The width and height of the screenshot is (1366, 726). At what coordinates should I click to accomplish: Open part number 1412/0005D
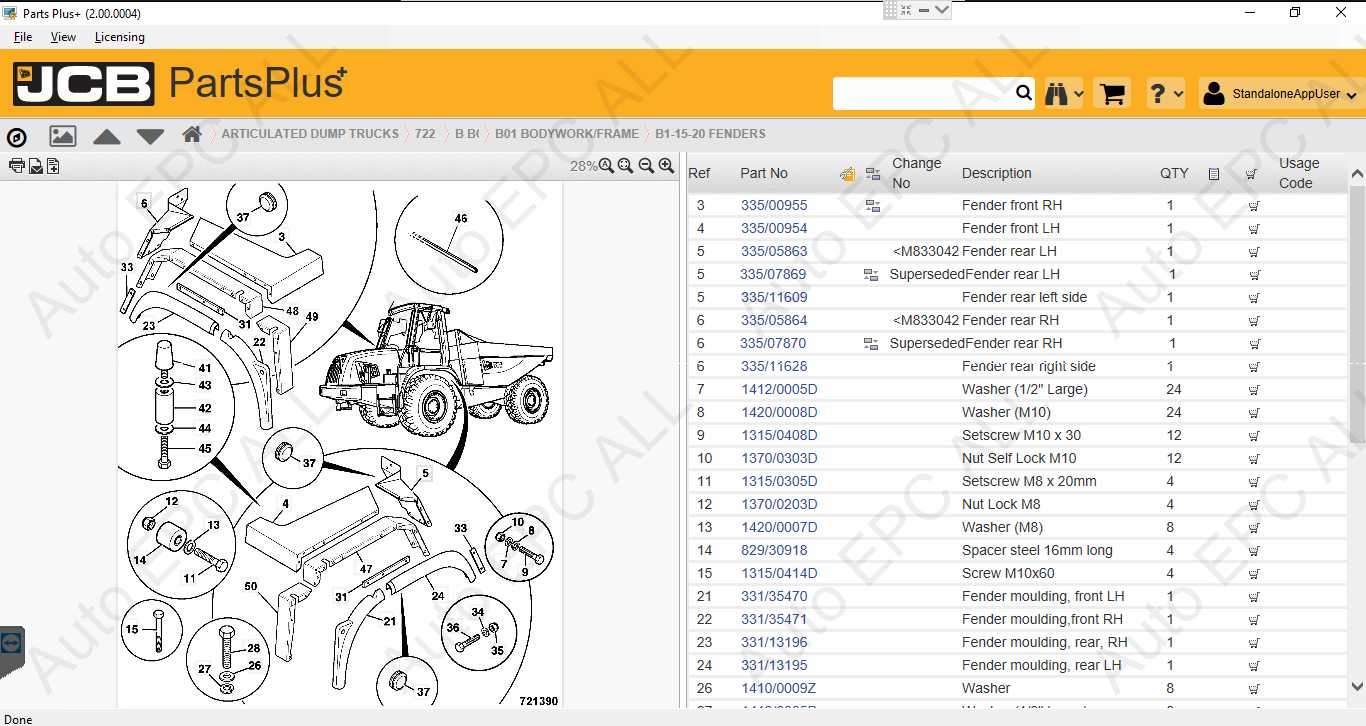pos(779,390)
